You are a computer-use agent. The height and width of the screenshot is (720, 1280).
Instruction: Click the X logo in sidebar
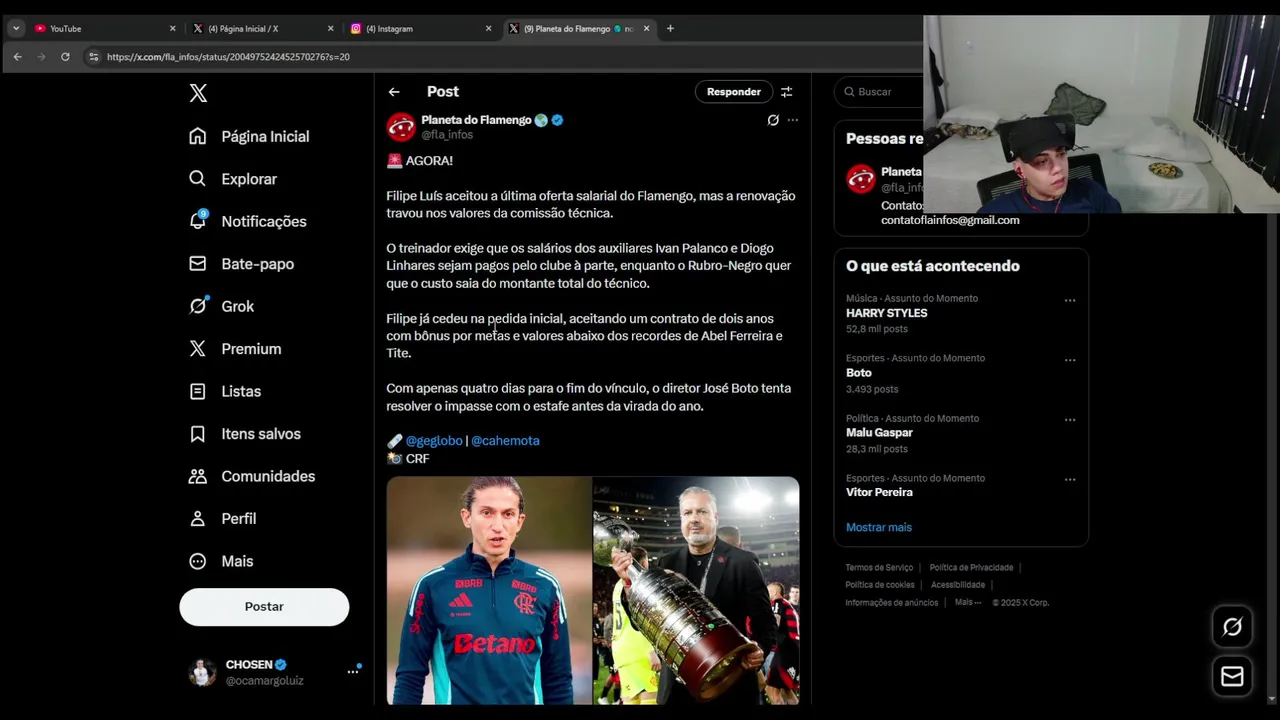pyautogui.click(x=198, y=93)
